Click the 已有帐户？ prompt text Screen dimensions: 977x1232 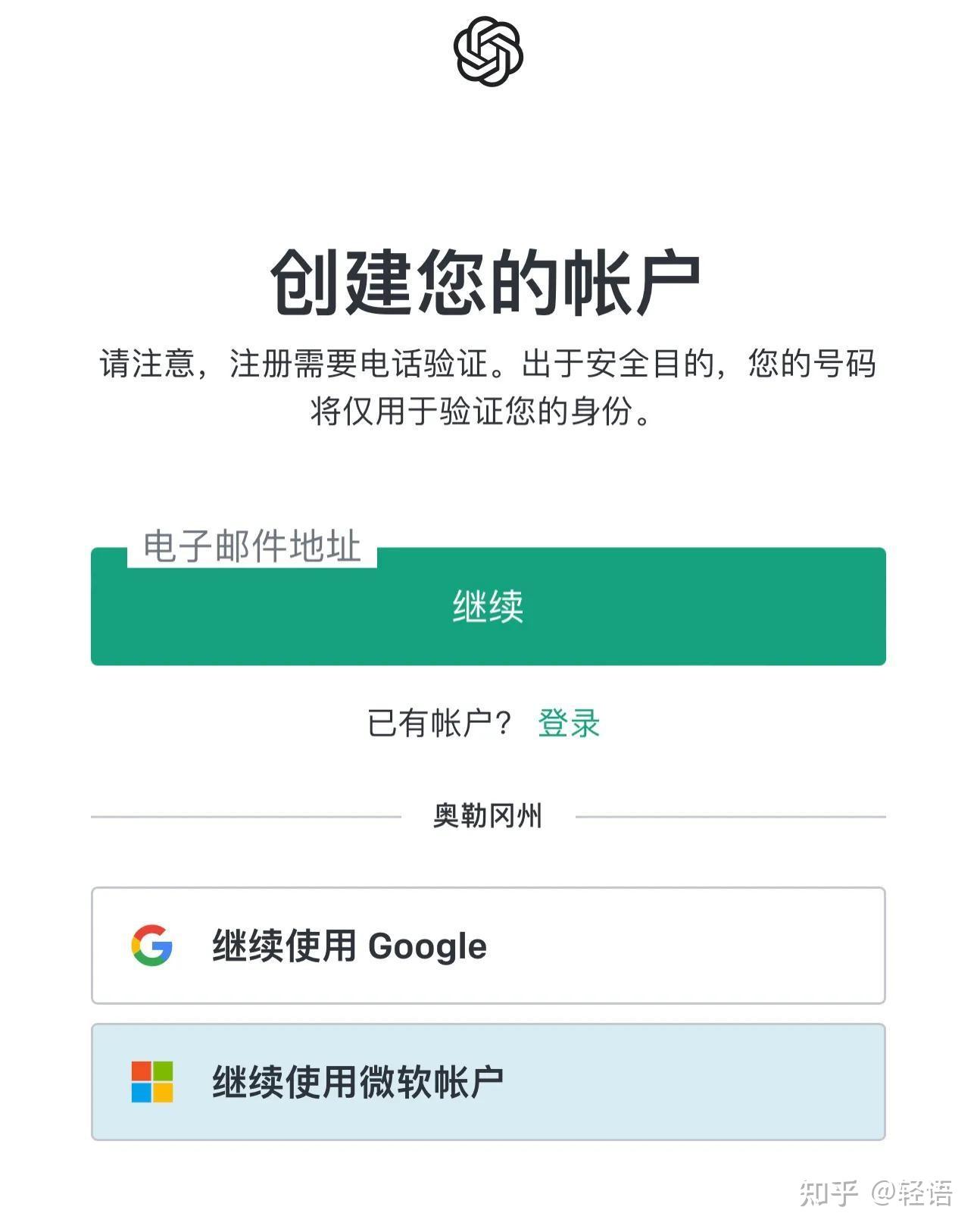coord(440,723)
